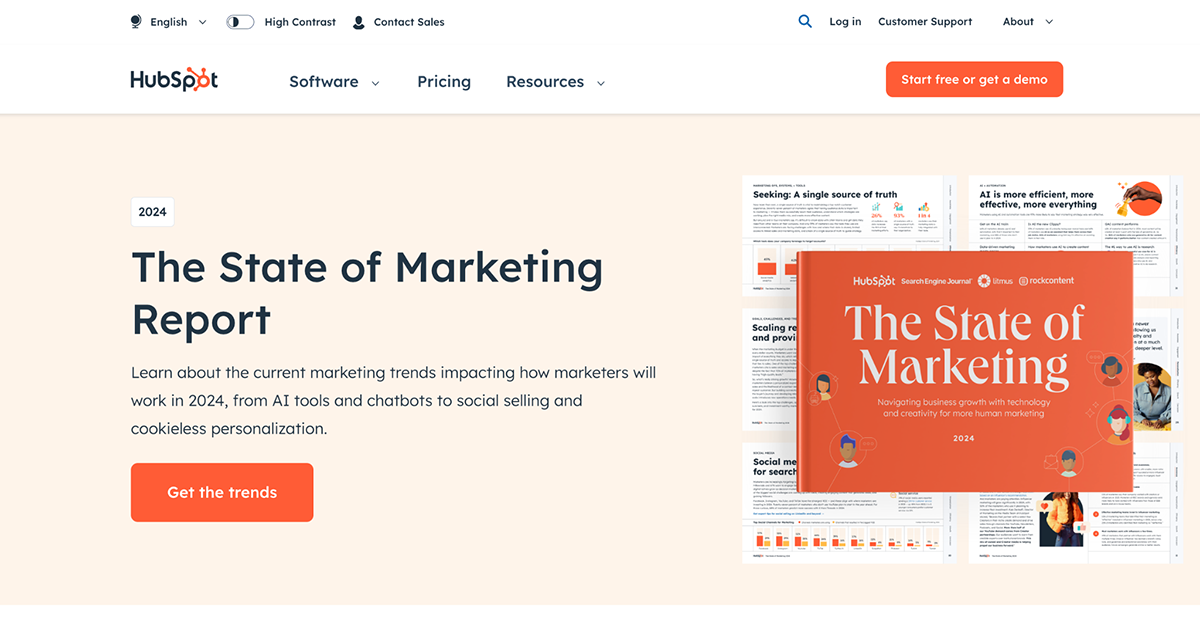Toggle High Contrast mode

[240, 21]
